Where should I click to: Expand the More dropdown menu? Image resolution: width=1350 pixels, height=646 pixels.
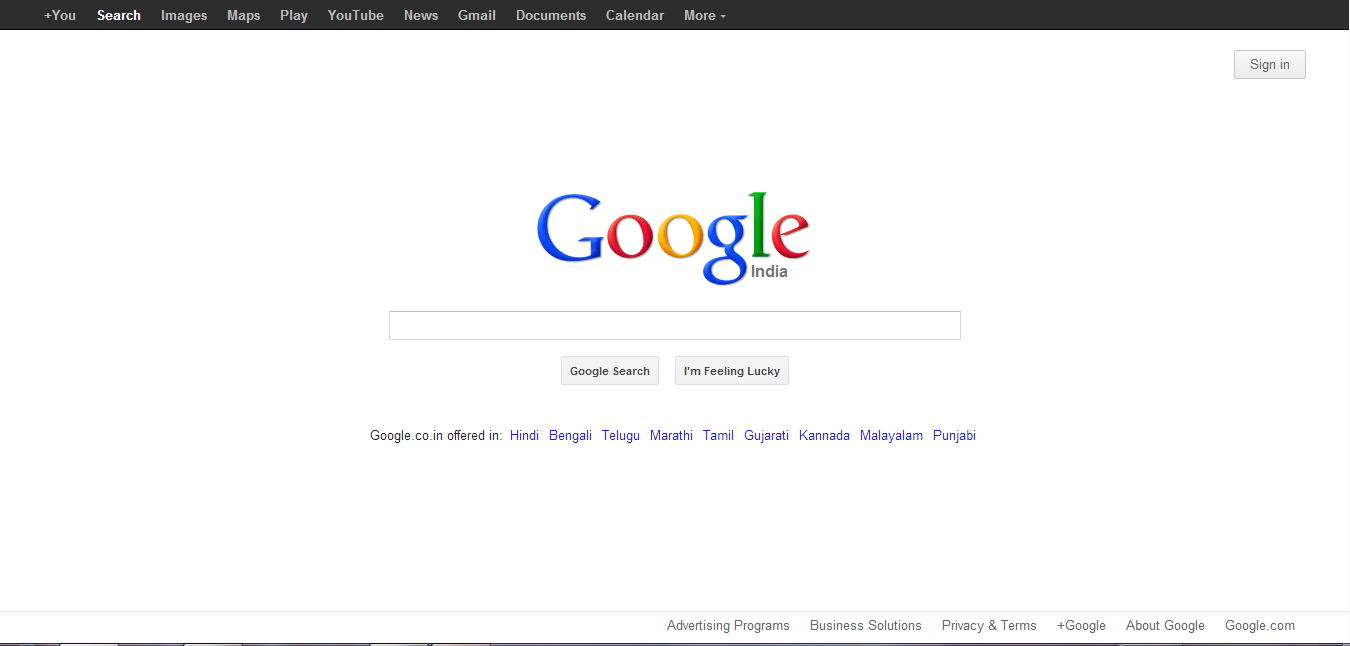(x=705, y=15)
